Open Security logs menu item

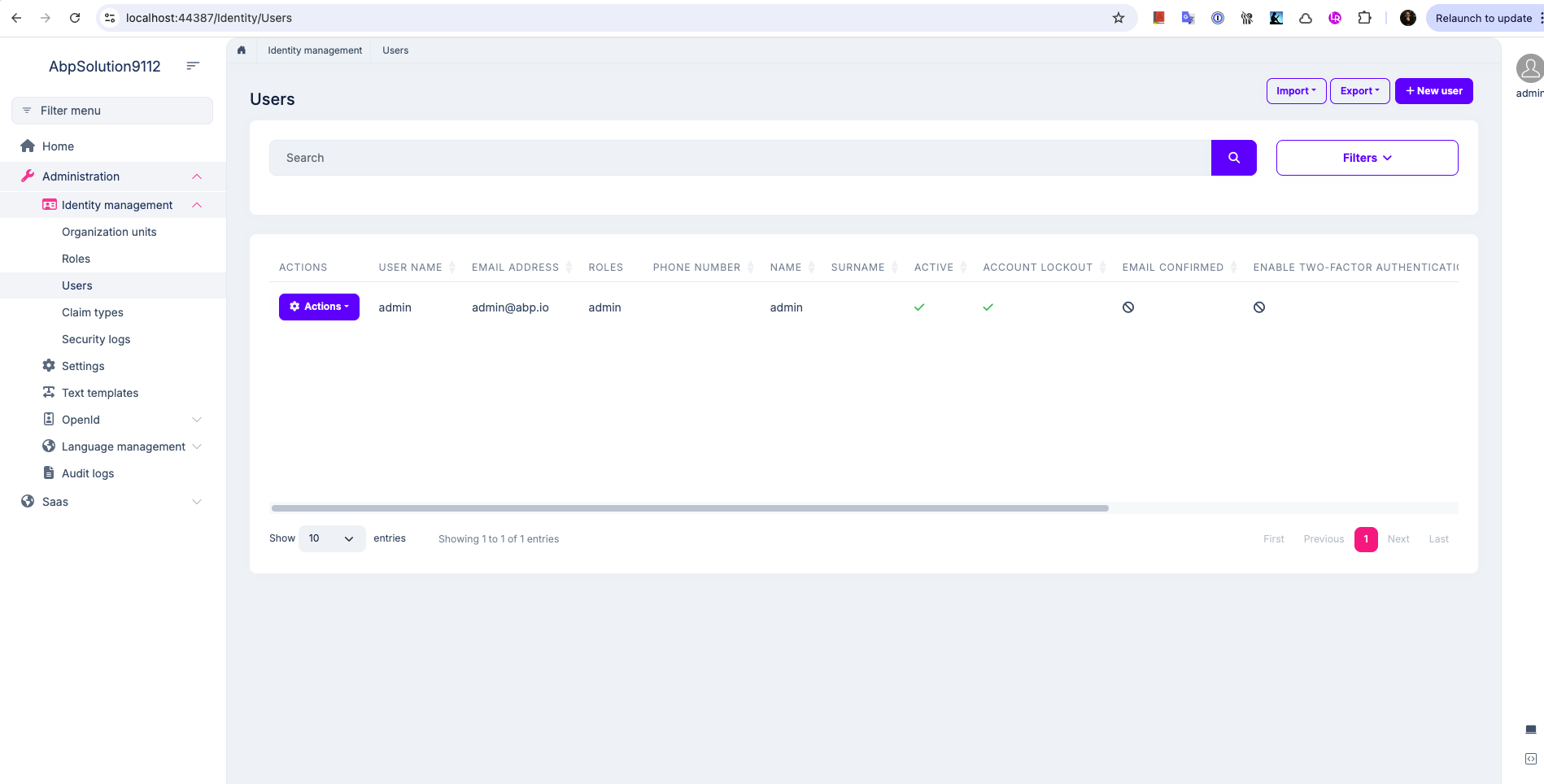coord(96,339)
